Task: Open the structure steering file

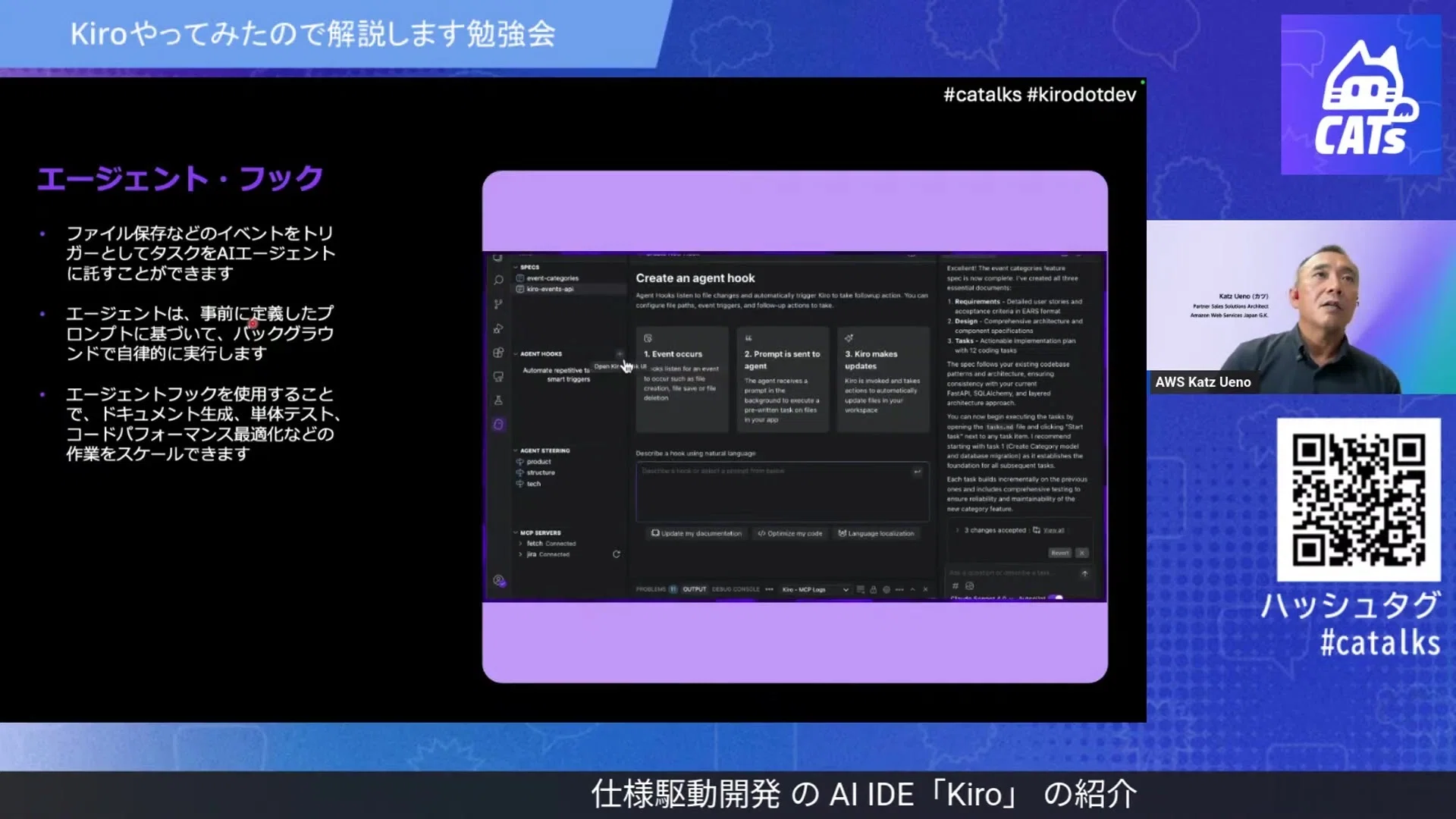Action: click(541, 472)
